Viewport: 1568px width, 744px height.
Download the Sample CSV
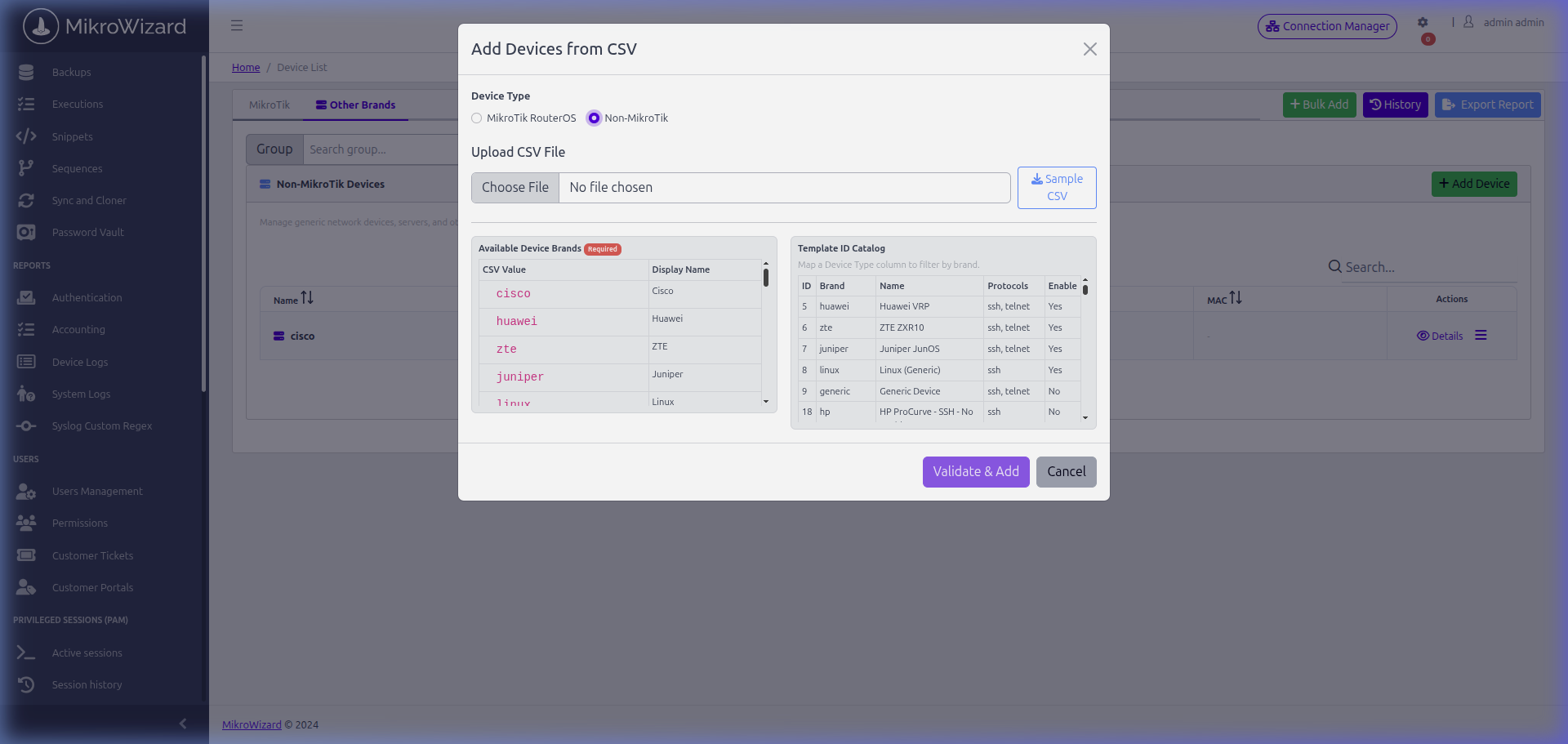click(x=1057, y=188)
